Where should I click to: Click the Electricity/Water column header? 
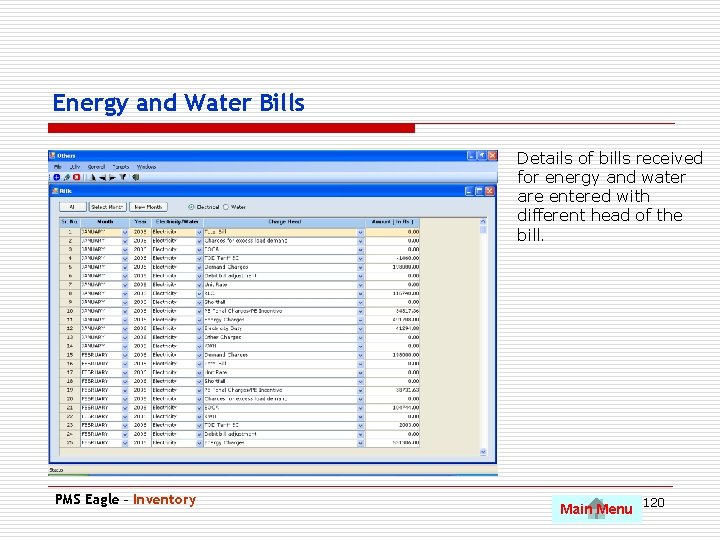[x=177, y=222]
